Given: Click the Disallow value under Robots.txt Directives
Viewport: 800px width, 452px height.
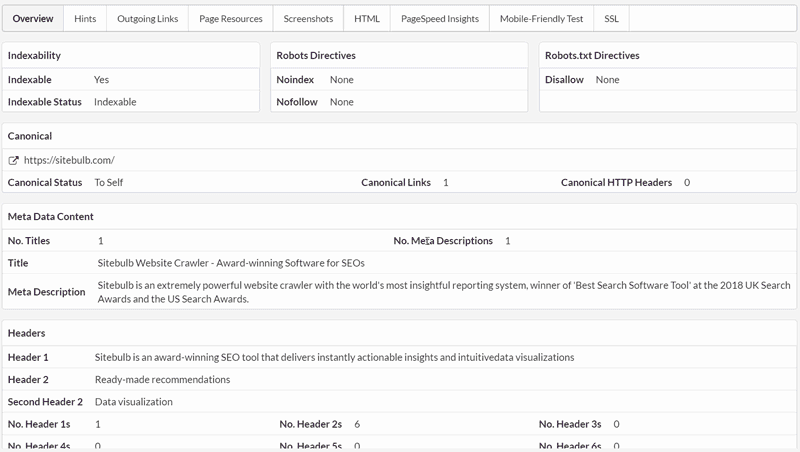Looking at the screenshot, I should click(607, 80).
